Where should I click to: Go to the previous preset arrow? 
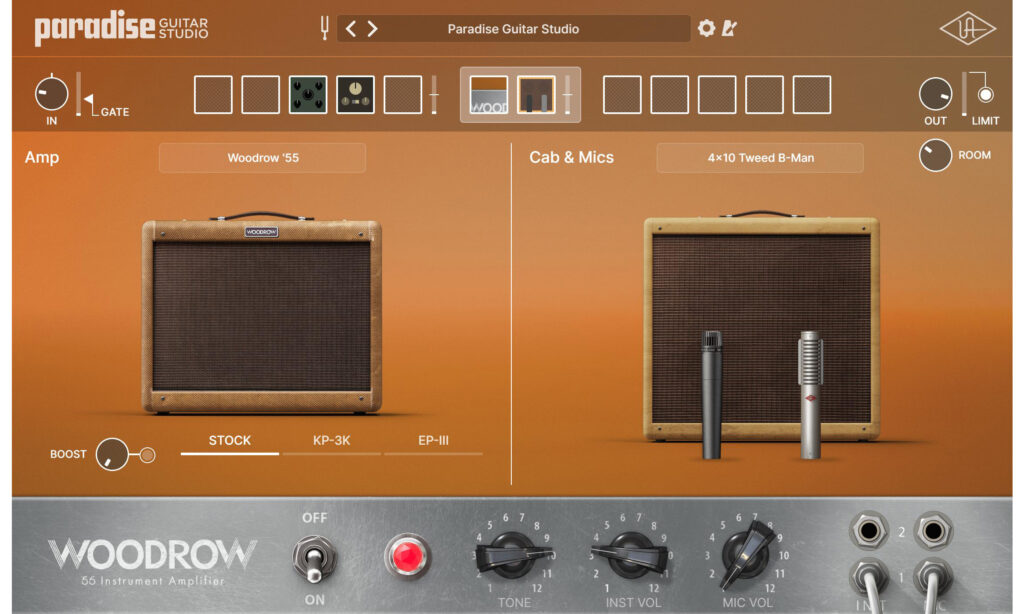(x=351, y=29)
